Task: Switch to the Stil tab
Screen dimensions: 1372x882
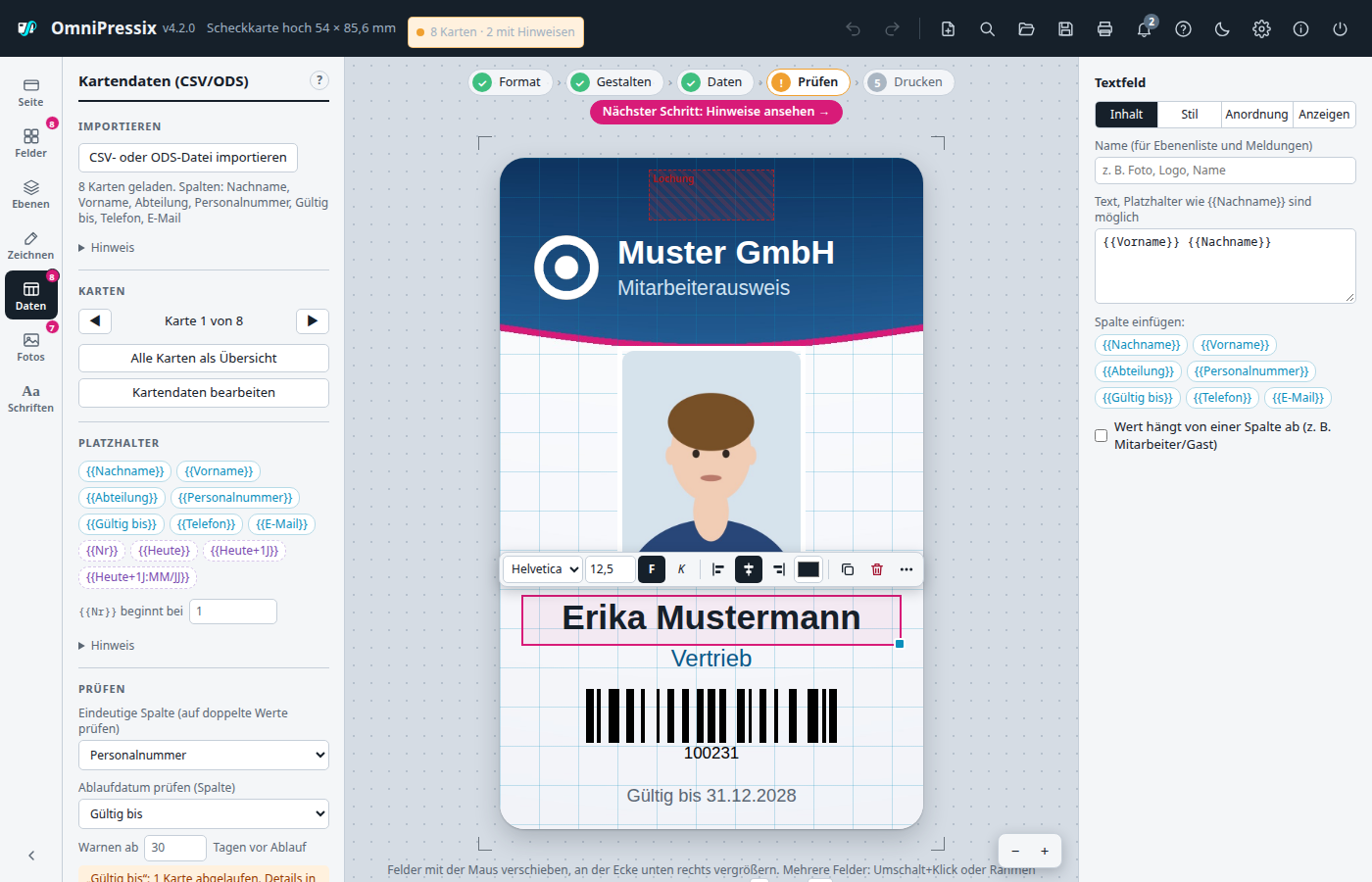Action: tap(1190, 115)
